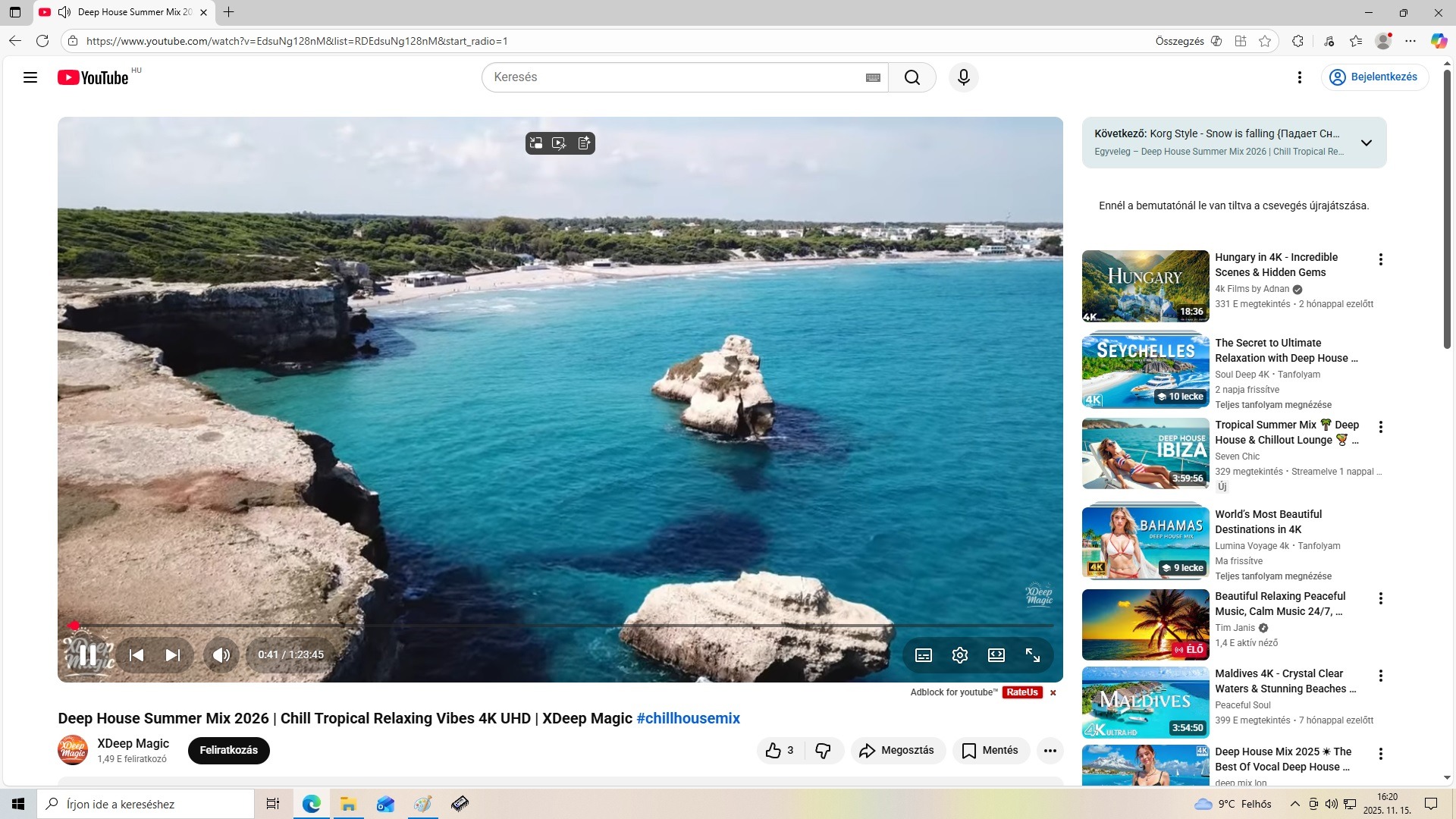This screenshot has width=1456, height=819.
Task: Open more actions menu beside Mentés
Action: 1050,751
